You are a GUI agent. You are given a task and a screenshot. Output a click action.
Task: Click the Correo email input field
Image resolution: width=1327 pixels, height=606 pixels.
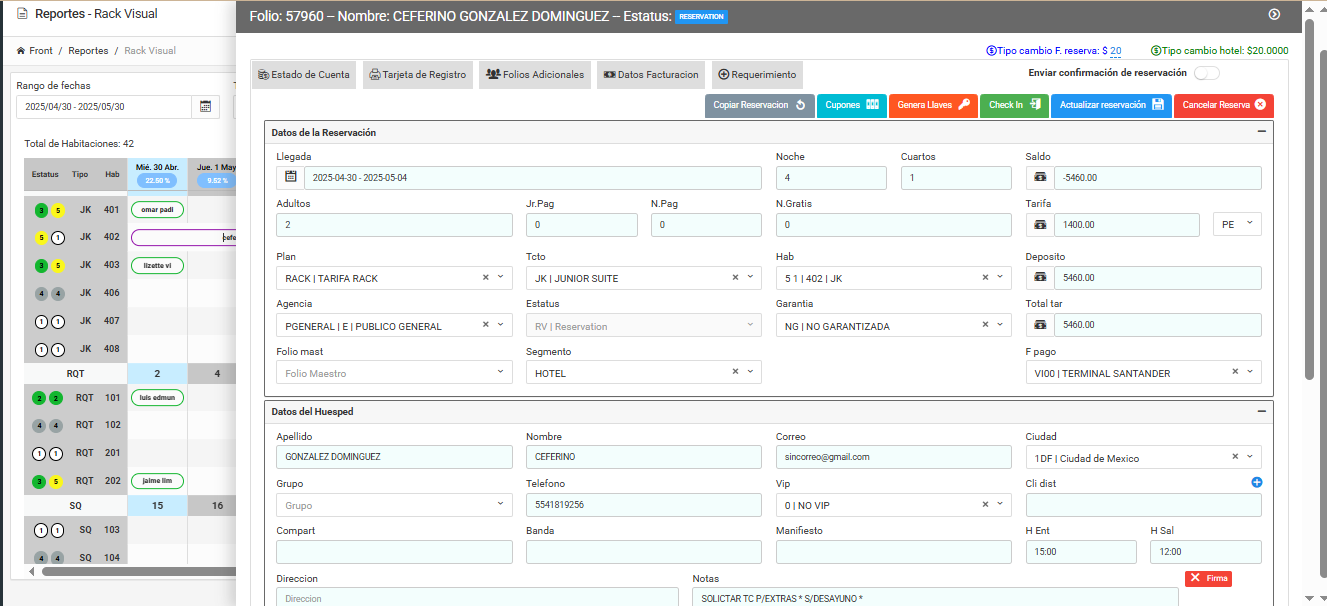(x=894, y=457)
